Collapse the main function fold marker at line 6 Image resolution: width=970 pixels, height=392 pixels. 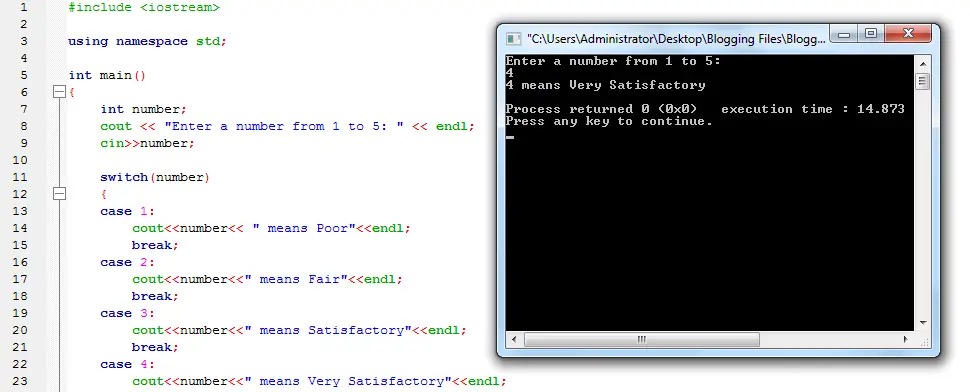pos(59,92)
